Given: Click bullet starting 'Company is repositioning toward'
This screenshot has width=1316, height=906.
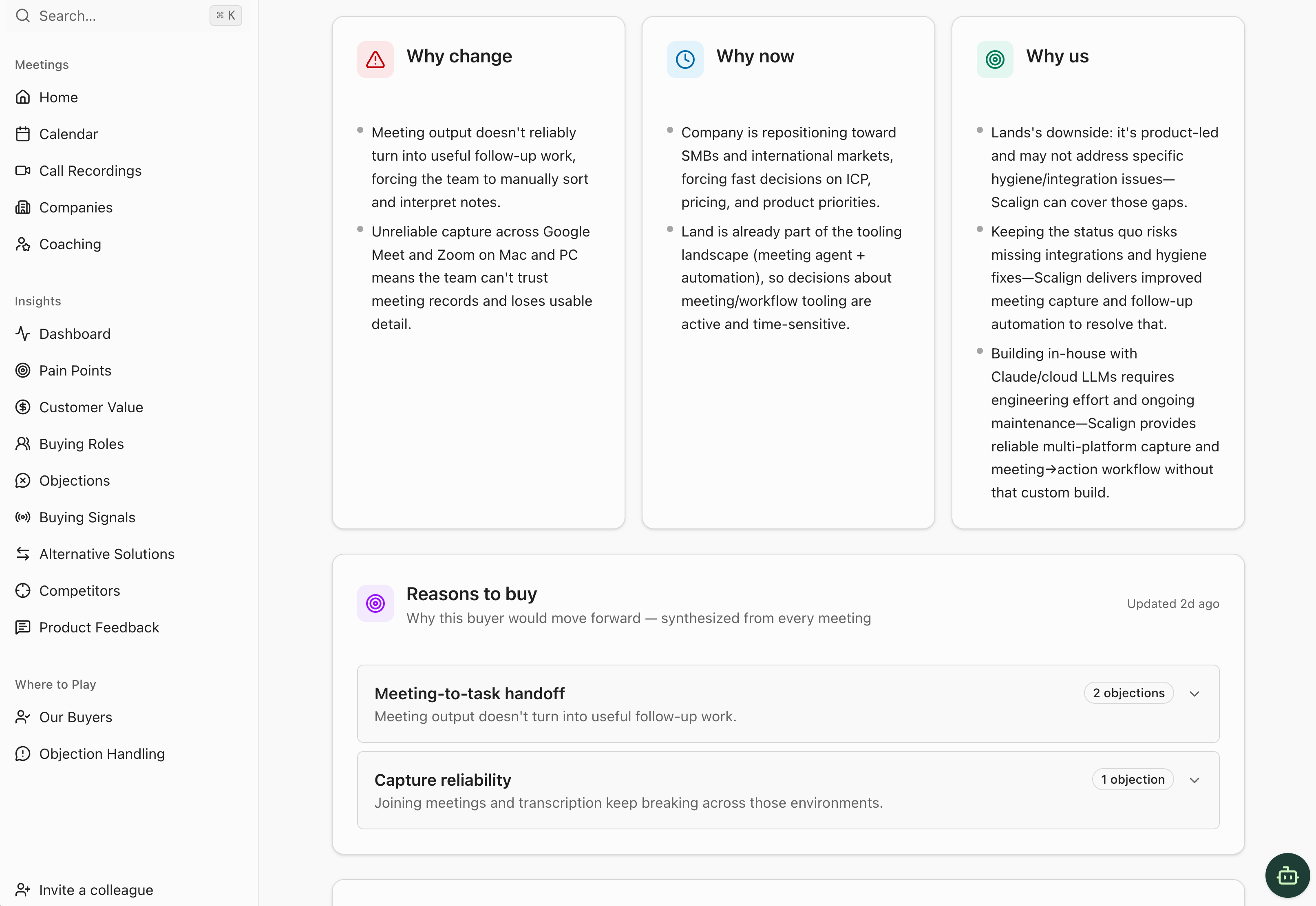Looking at the screenshot, I should pyautogui.click(x=788, y=167).
